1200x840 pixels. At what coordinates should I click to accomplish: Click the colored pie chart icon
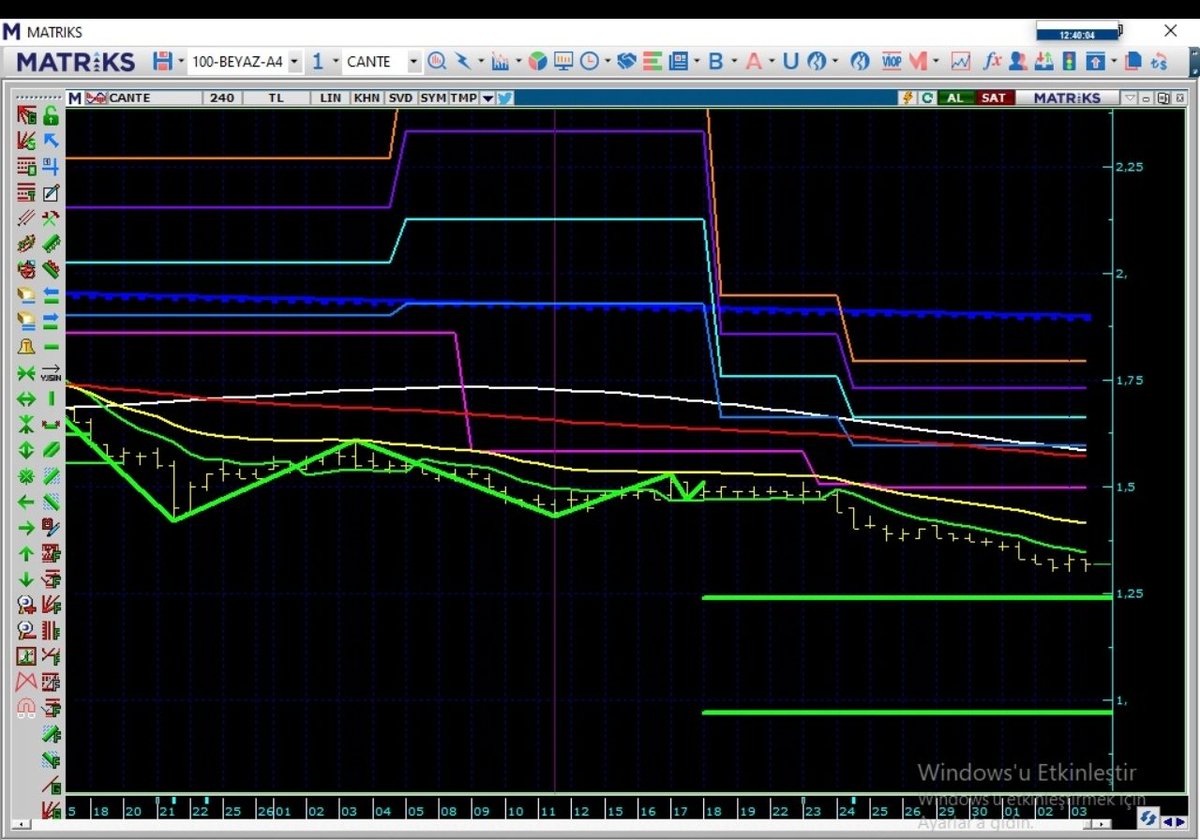click(x=538, y=61)
